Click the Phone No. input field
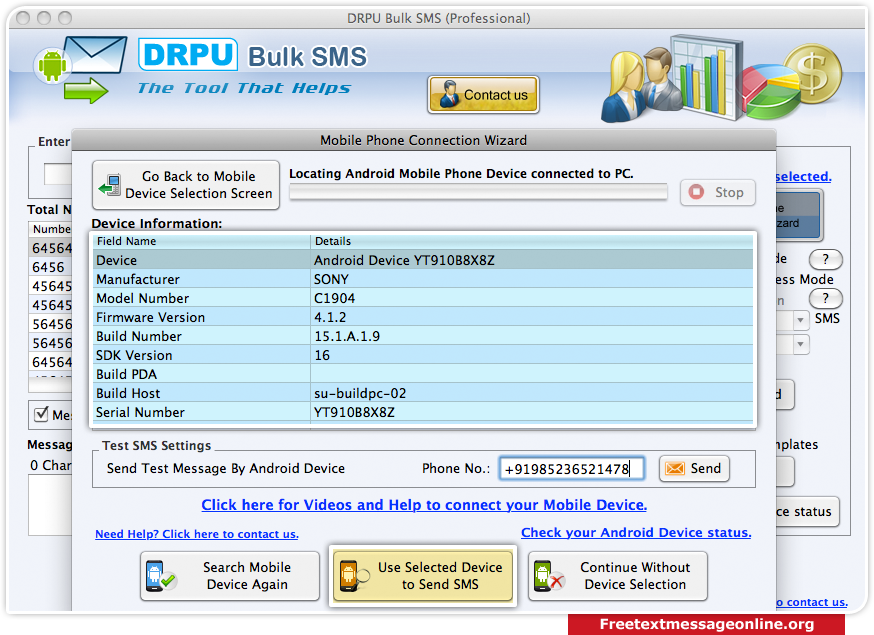The height and width of the screenshot is (635, 874). click(x=571, y=468)
